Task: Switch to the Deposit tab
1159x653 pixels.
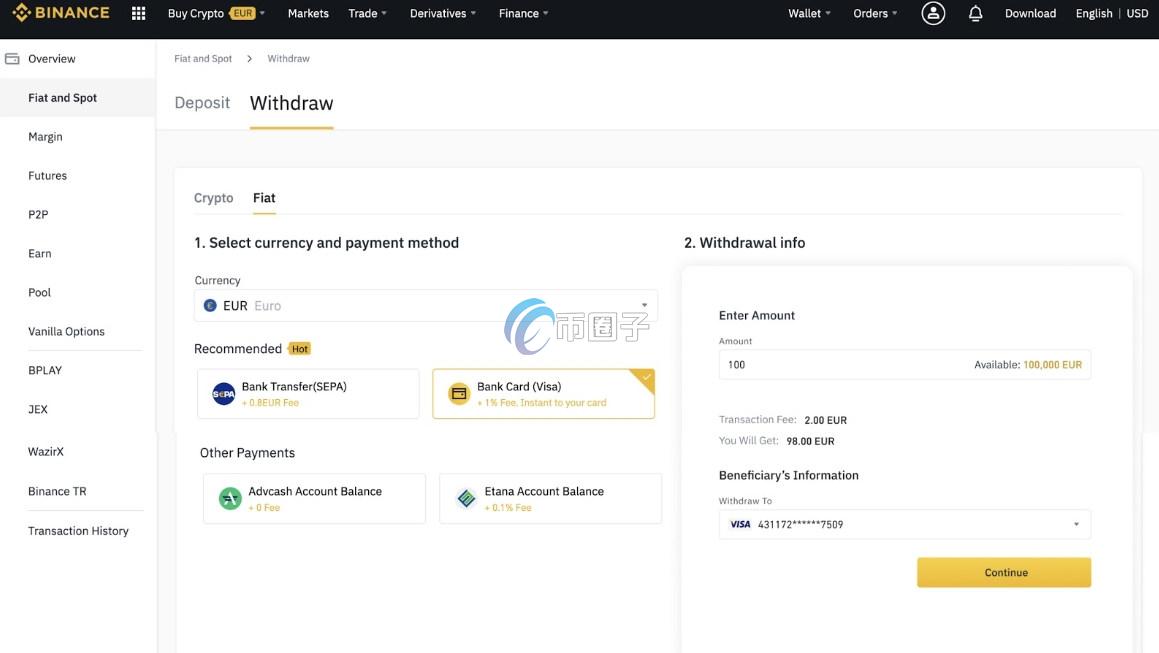Action: pyautogui.click(x=202, y=103)
